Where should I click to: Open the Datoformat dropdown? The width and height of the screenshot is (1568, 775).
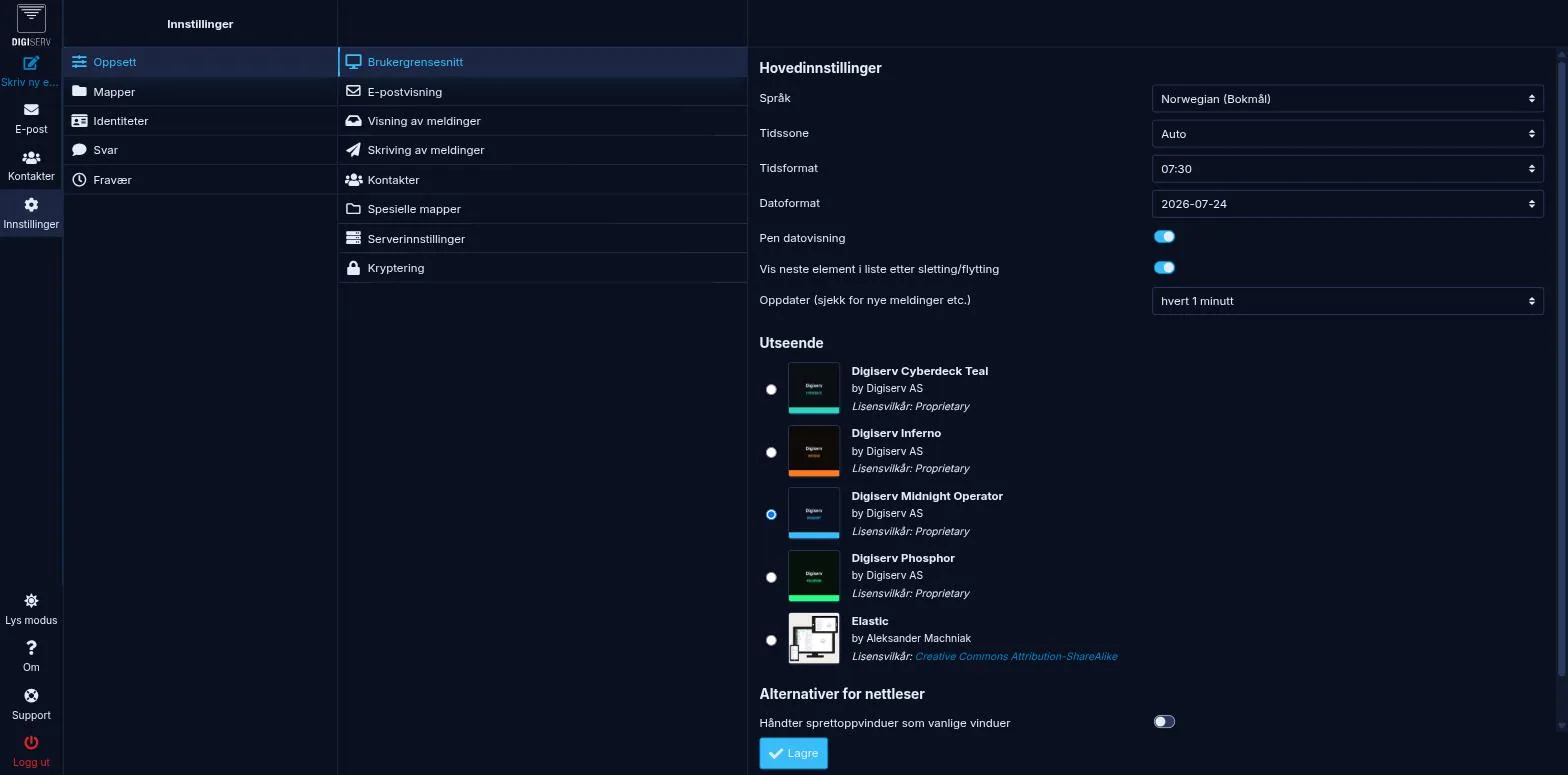[1347, 204]
